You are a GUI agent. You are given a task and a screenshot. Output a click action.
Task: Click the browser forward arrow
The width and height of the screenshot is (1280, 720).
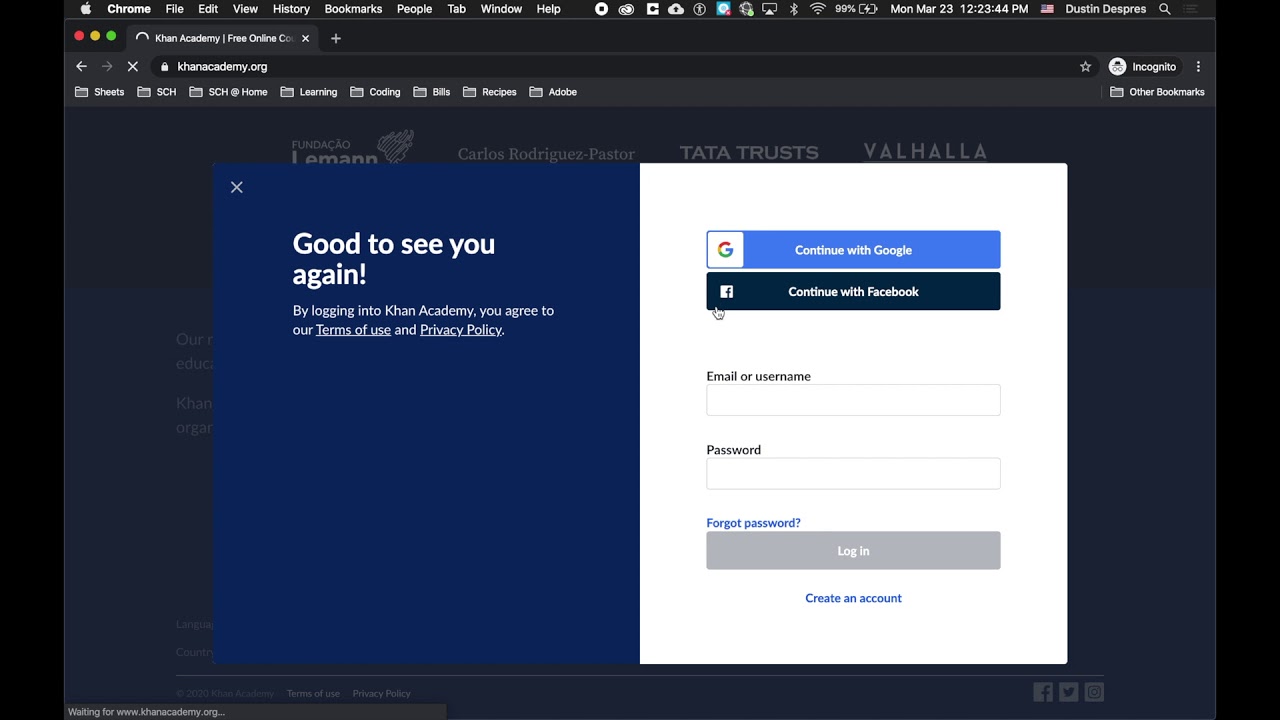coord(107,66)
